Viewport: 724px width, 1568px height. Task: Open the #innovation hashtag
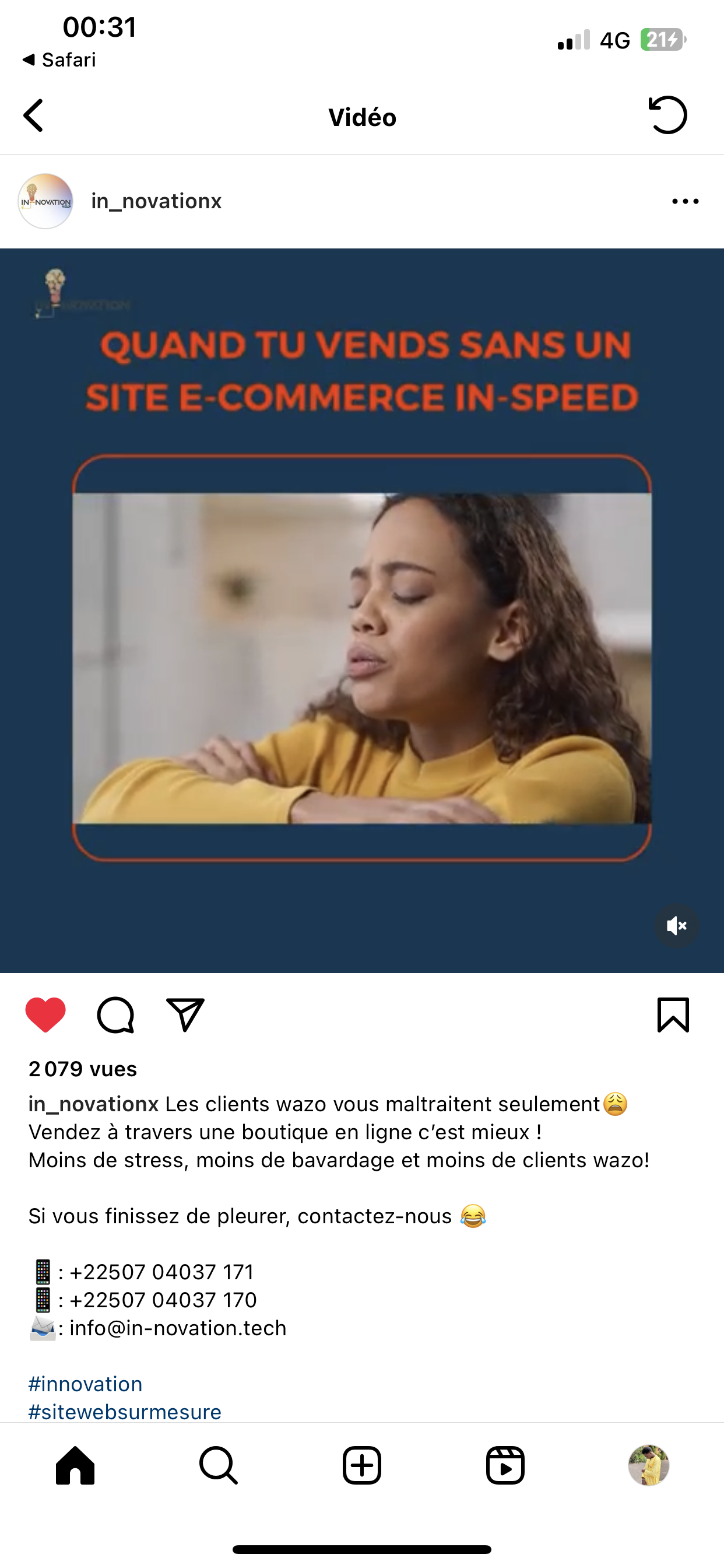coord(85,1384)
